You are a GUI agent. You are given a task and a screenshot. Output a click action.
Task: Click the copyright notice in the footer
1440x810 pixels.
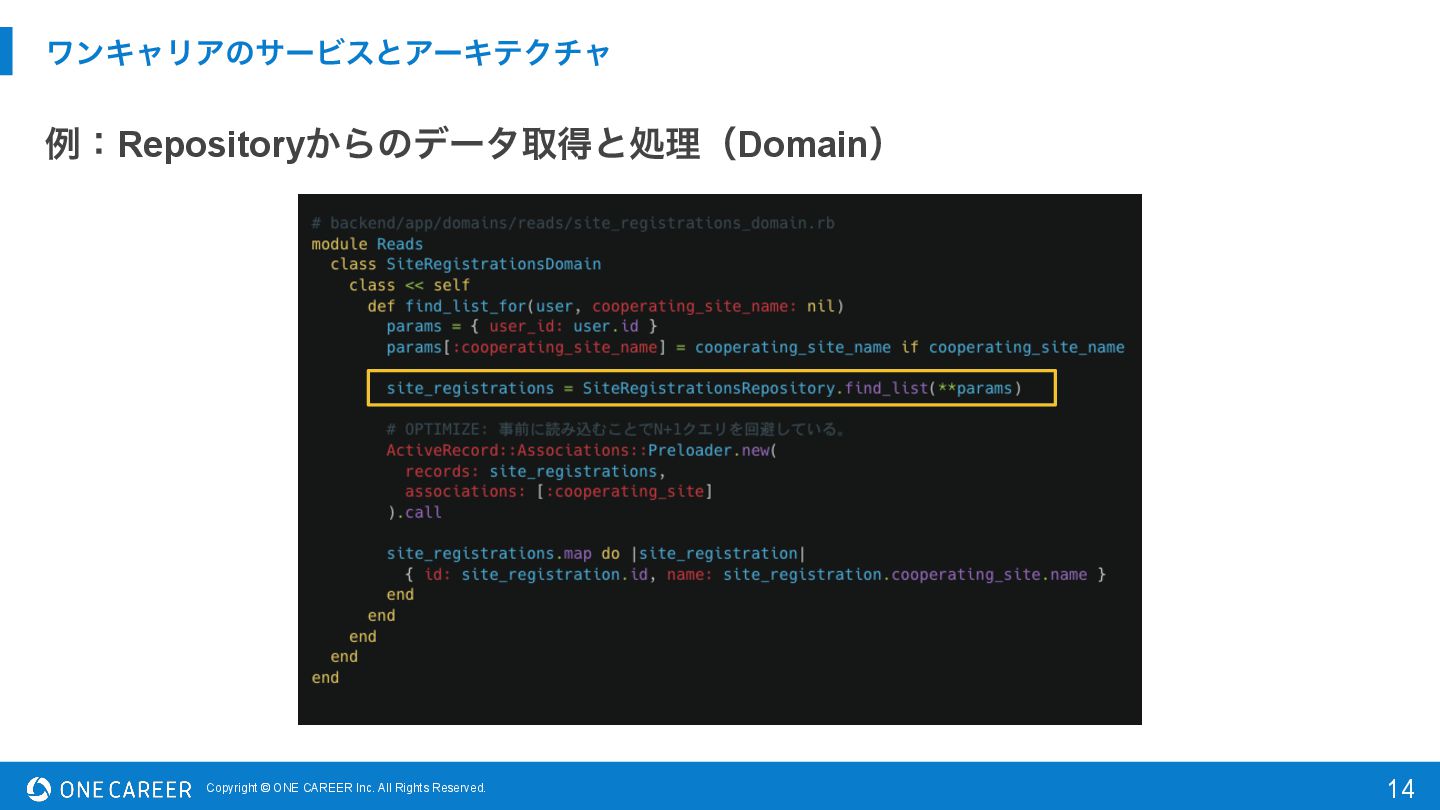tap(346, 788)
